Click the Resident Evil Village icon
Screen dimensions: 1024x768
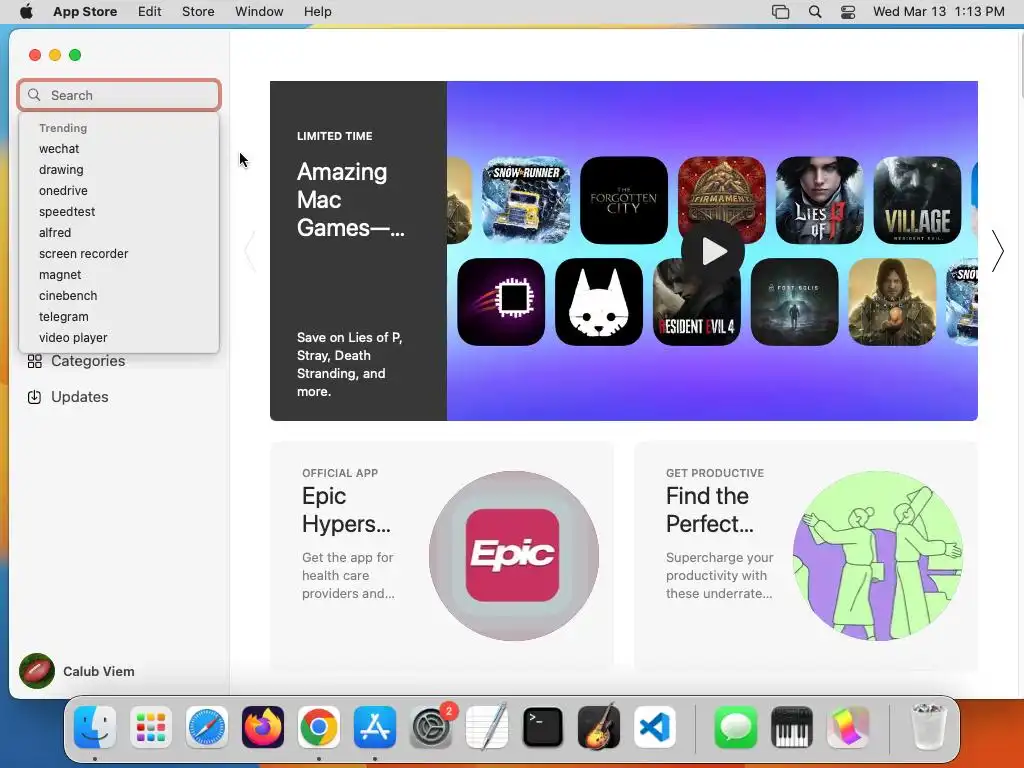pos(917,200)
